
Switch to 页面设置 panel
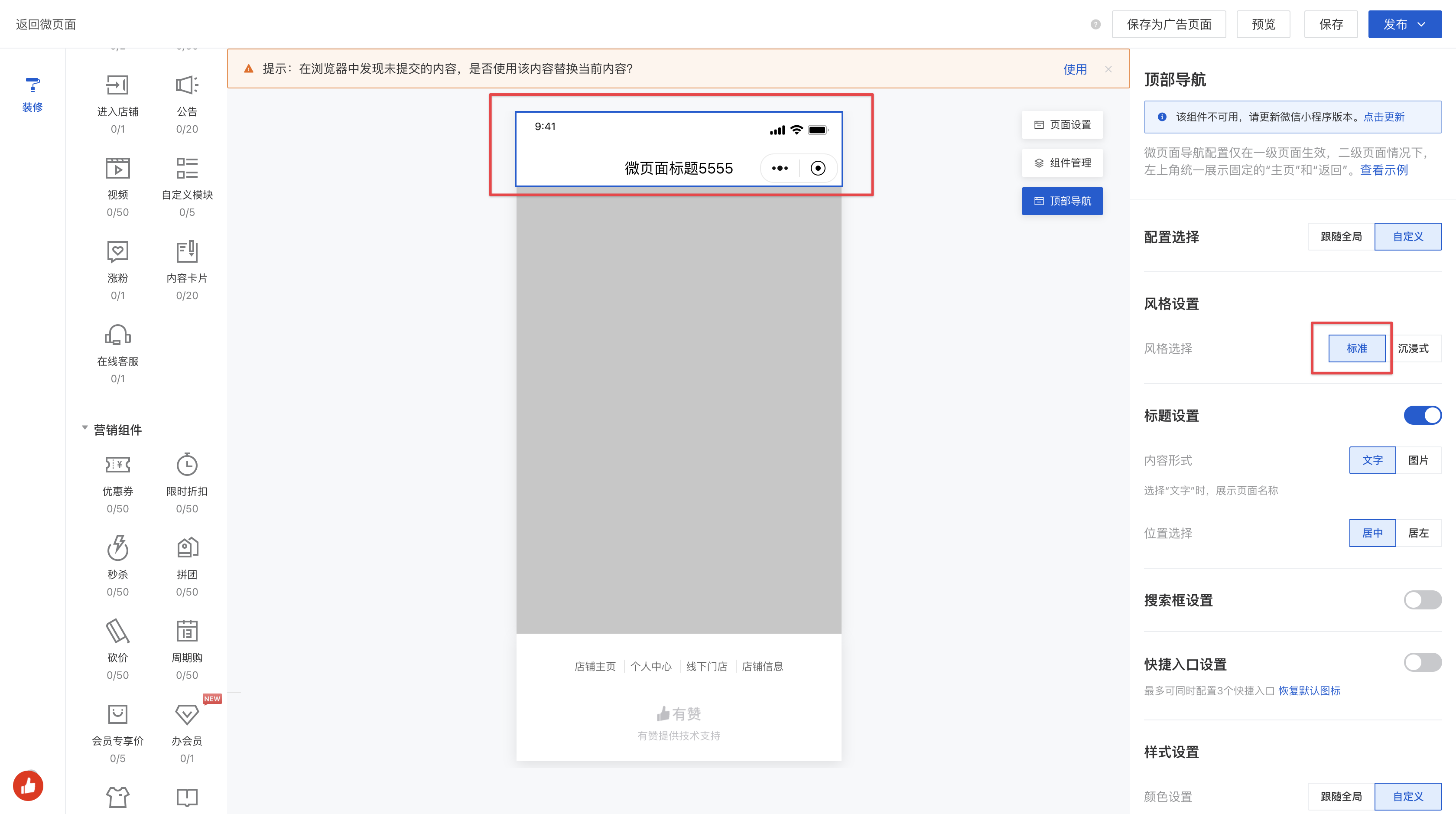(1062, 125)
